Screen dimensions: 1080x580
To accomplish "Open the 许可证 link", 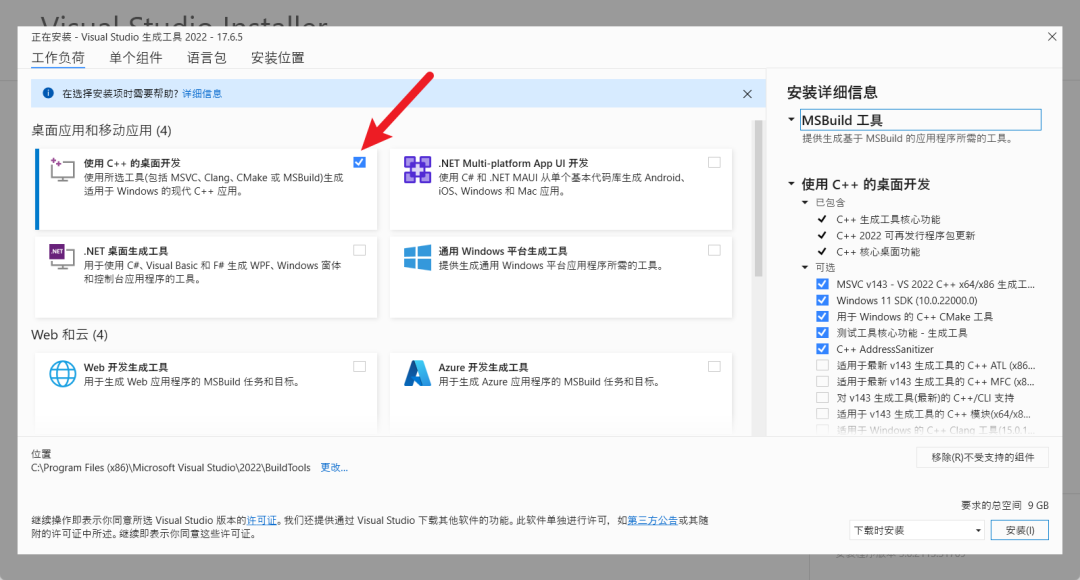I will (x=262, y=520).
